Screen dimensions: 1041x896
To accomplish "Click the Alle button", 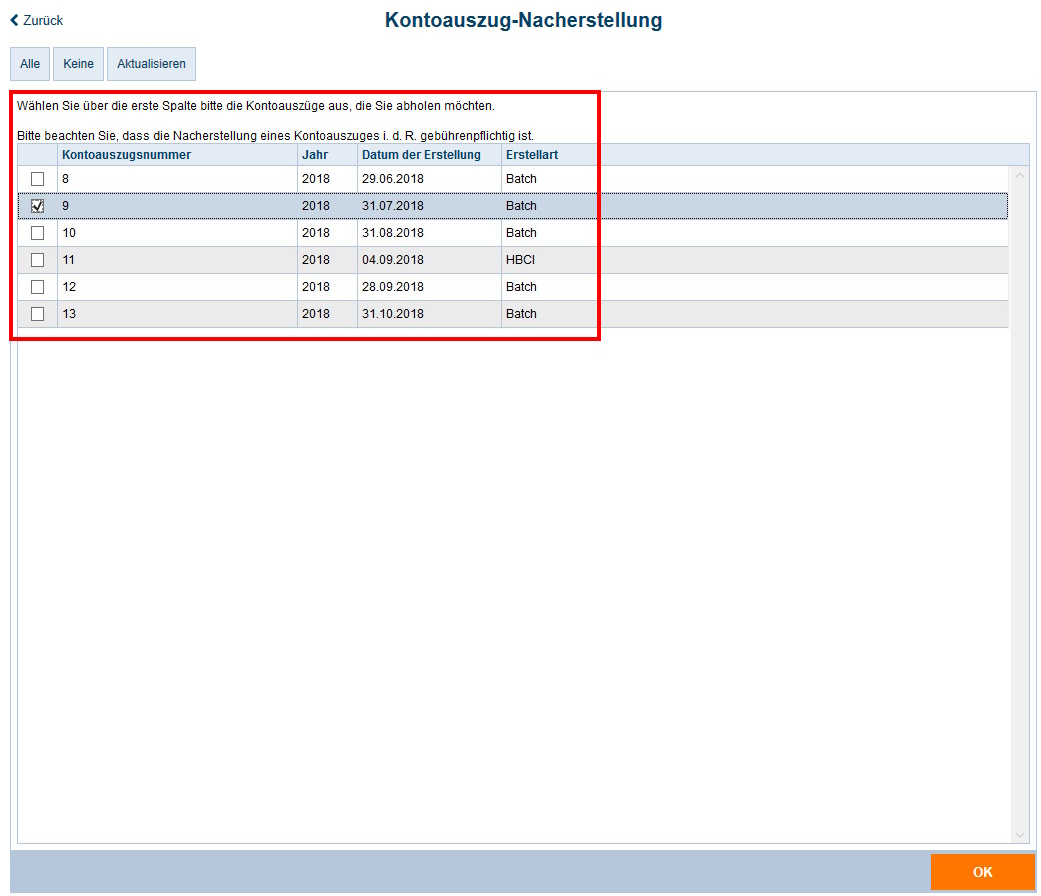I will click(29, 63).
